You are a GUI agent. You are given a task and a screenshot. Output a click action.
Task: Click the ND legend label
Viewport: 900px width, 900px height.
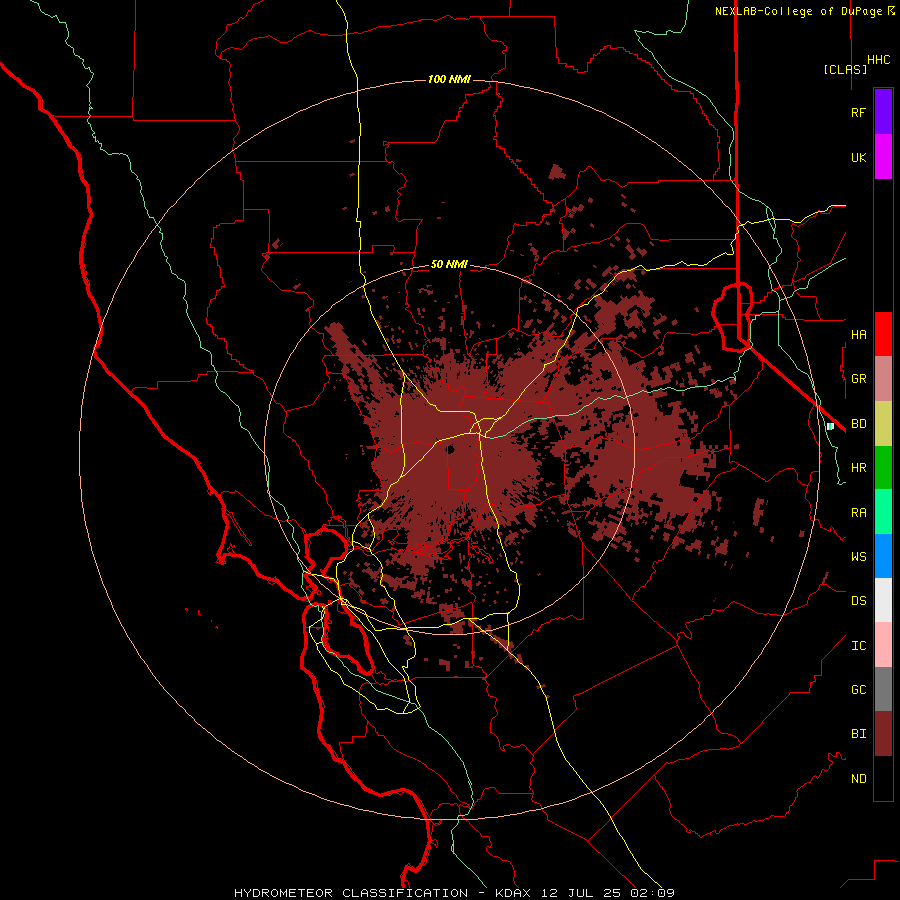pyautogui.click(x=858, y=778)
